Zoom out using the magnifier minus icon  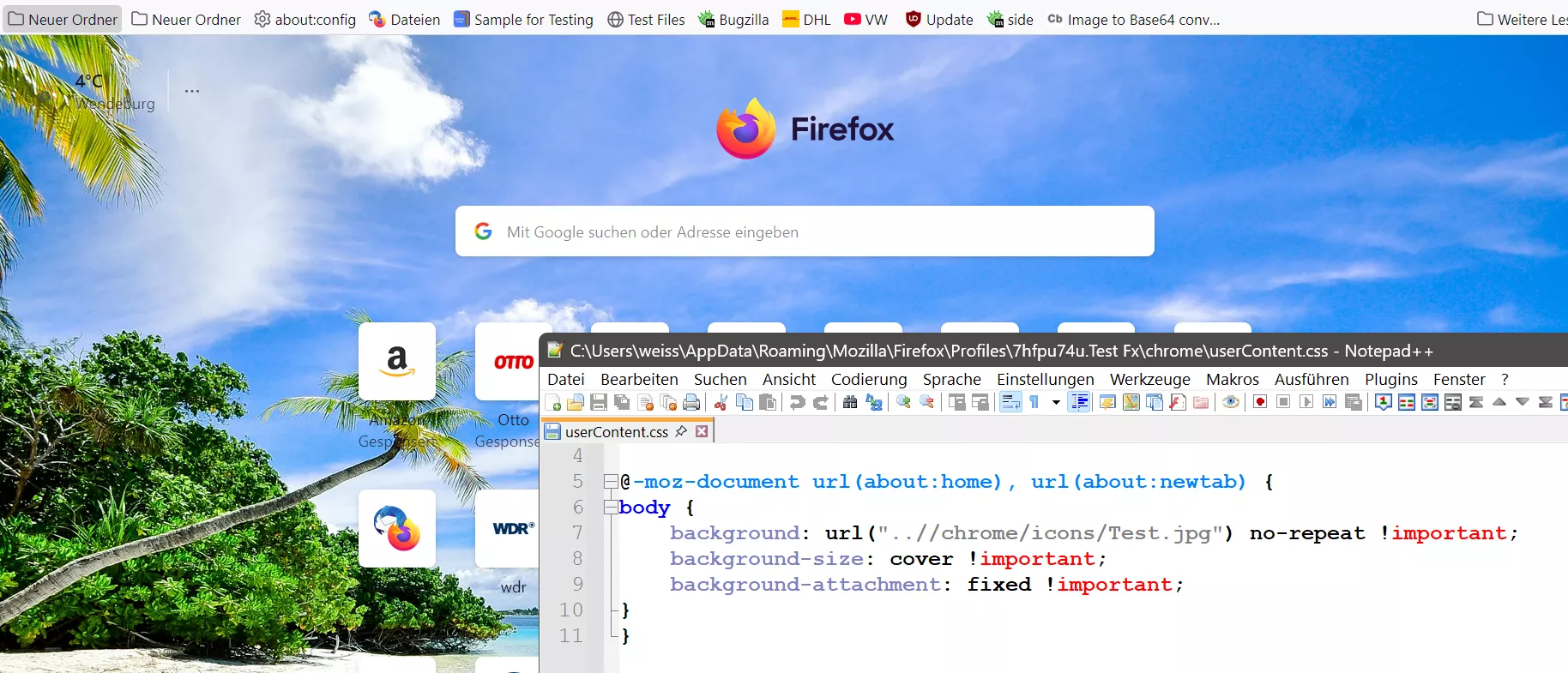[926, 402]
